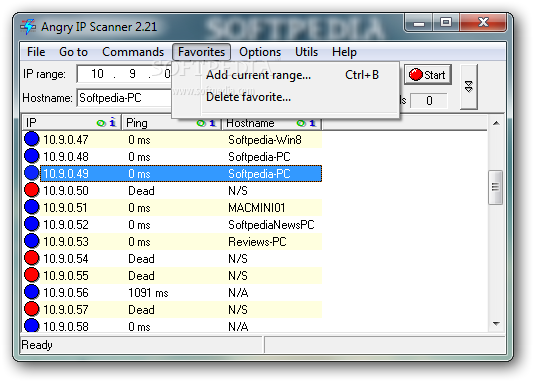The image size is (534, 382).
Task: Sort by the Ping column header
Action: [171, 123]
